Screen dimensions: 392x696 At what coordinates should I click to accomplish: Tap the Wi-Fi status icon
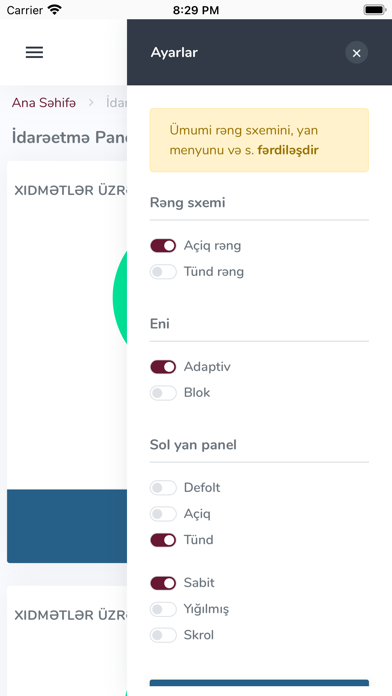(x=55, y=10)
